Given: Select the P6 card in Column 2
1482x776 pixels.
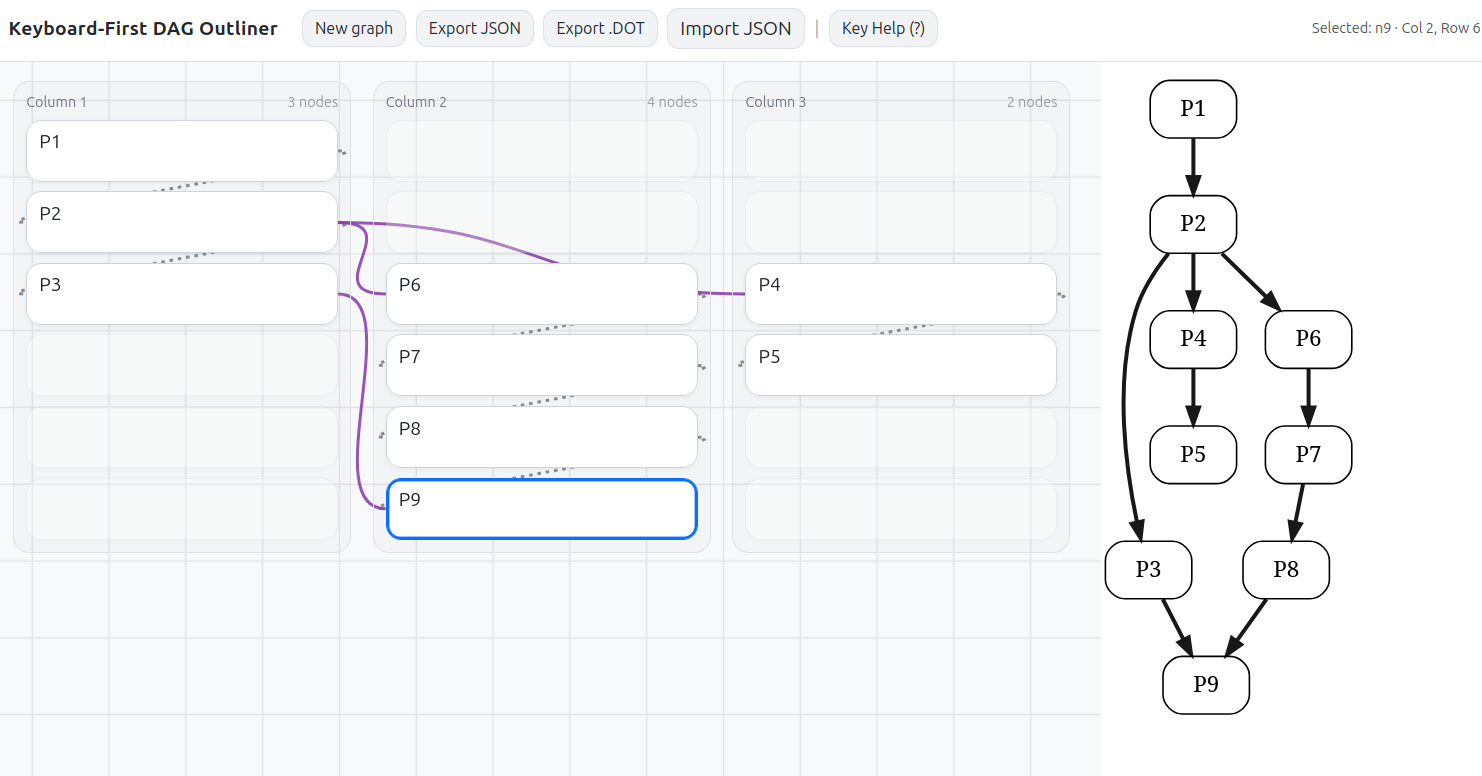Looking at the screenshot, I should (541, 294).
